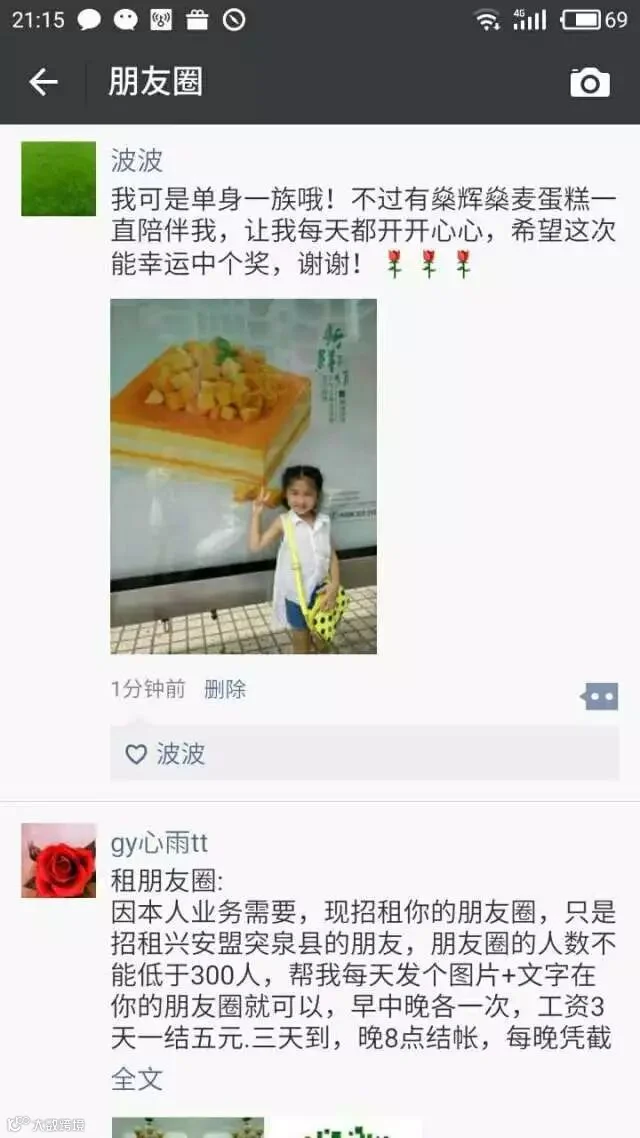Tap the 朋友圈 title in header
The image size is (640, 1138).
(155, 82)
